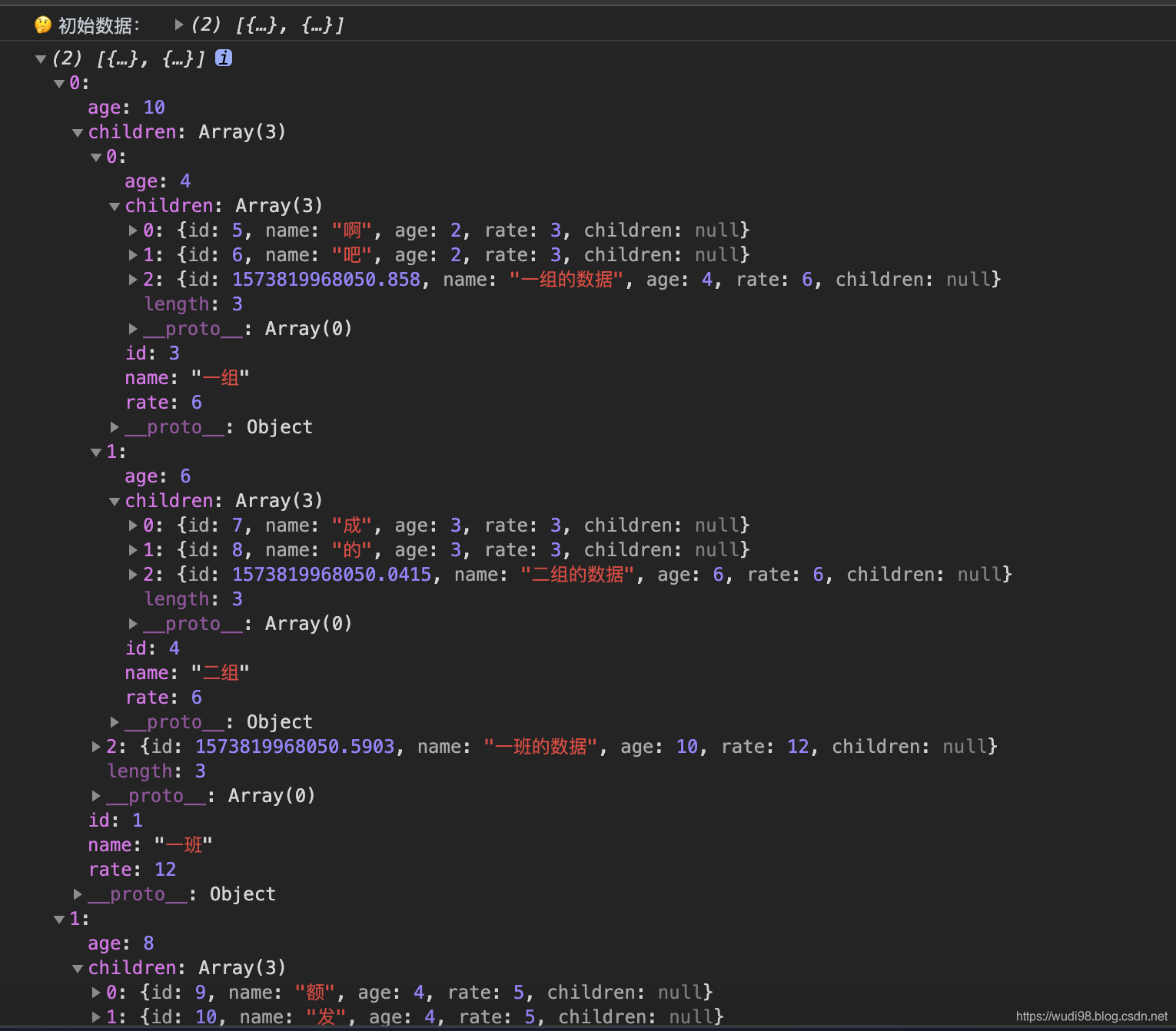Click the thinking emoji before 初始数据
The height and width of the screenshot is (1031, 1176).
pos(43,25)
